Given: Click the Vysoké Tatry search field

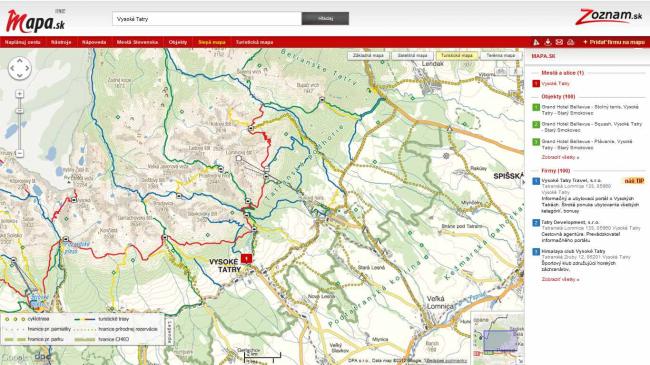Looking at the screenshot, I should pos(206,19).
